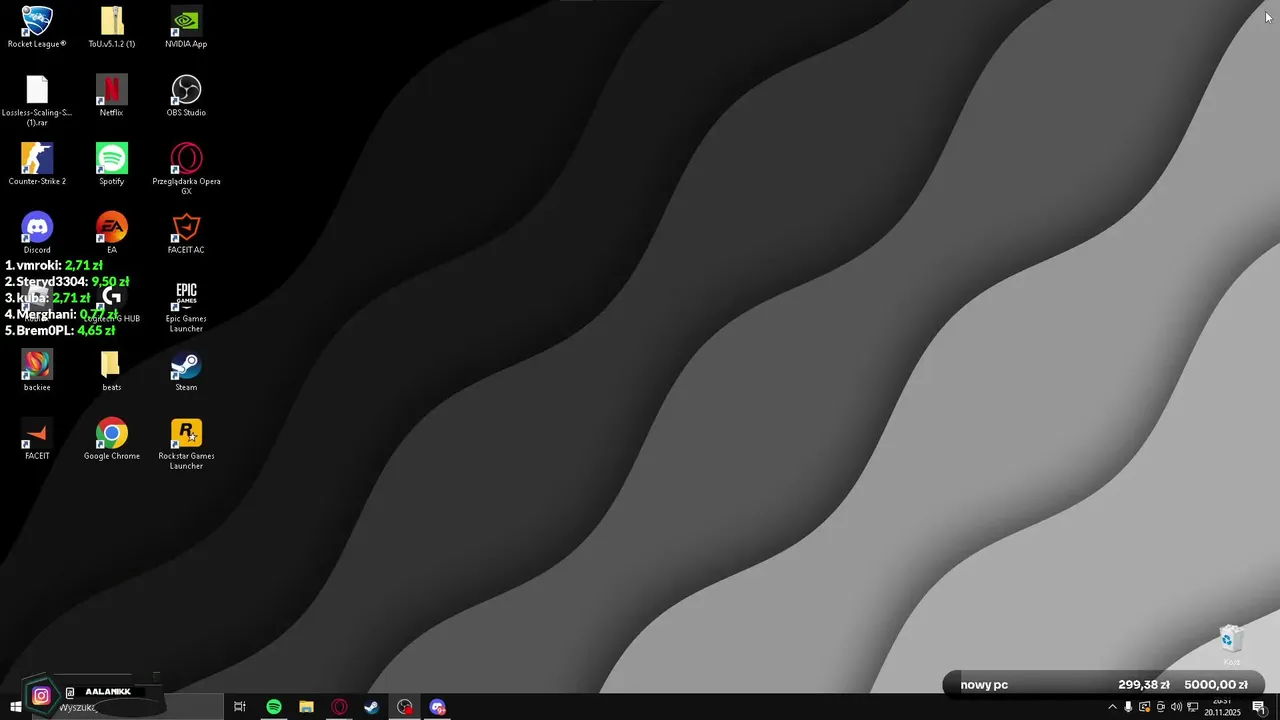Click the AALANIKK handle text
Screen dimensions: 1280x720
point(108,692)
